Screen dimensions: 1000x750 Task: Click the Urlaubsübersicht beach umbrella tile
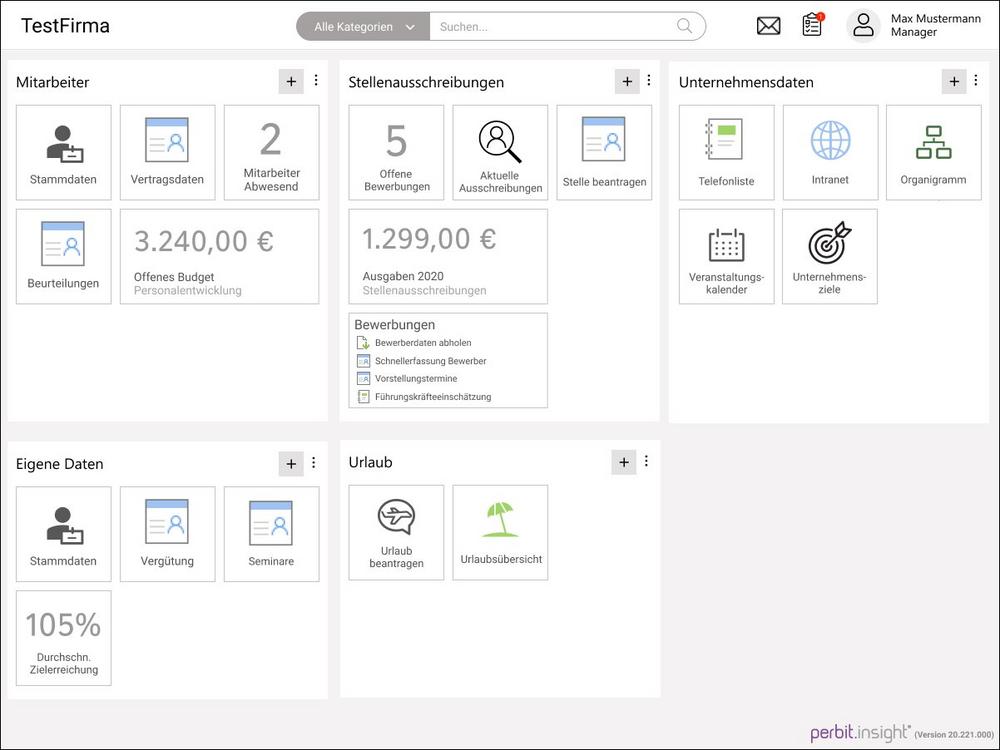[500, 532]
